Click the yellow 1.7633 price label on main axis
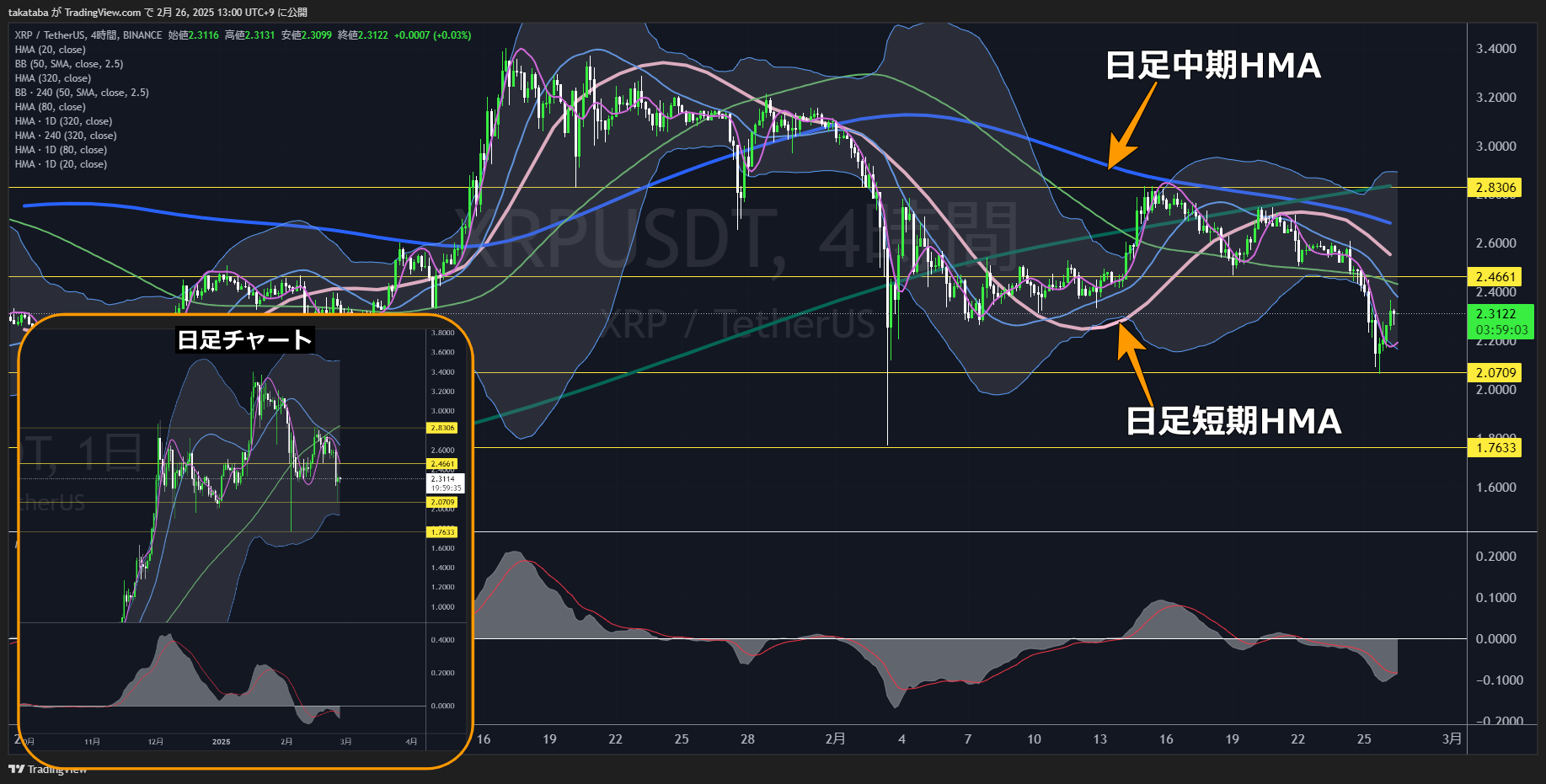 coord(1495,447)
